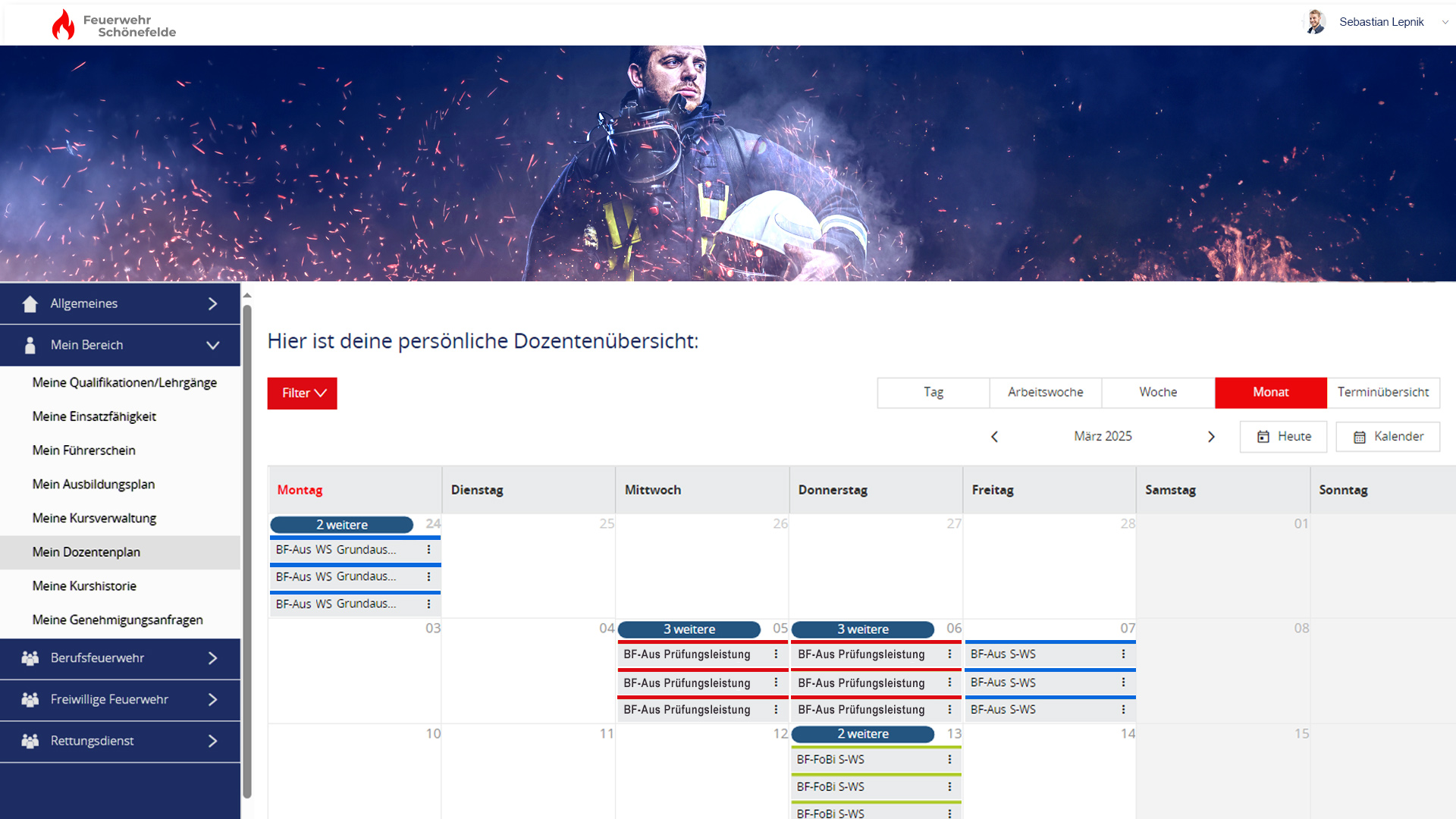
Task: Click the Heute button
Action: pyautogui.click(x=1283, y=437)
